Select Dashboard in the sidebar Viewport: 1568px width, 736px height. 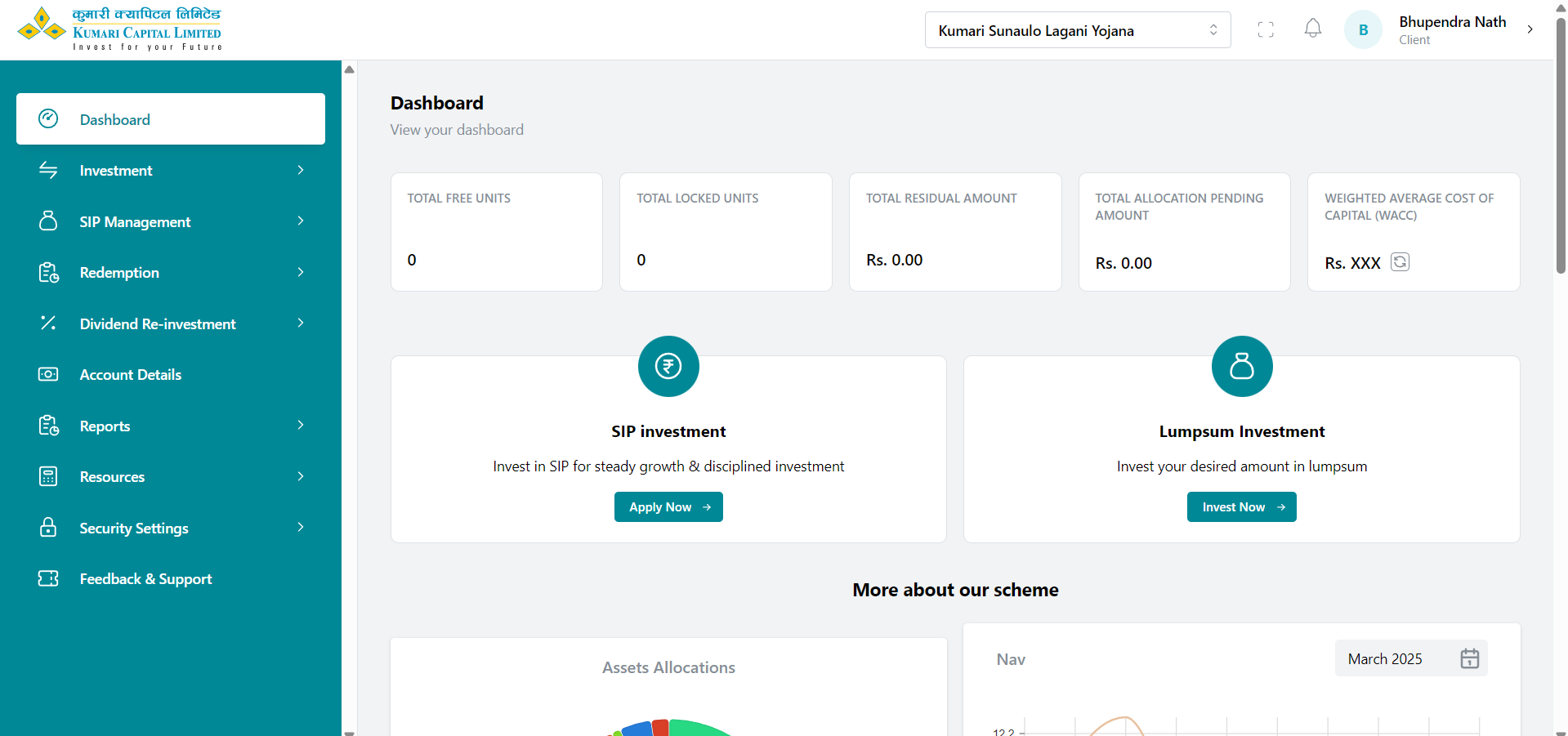(170, 119)
